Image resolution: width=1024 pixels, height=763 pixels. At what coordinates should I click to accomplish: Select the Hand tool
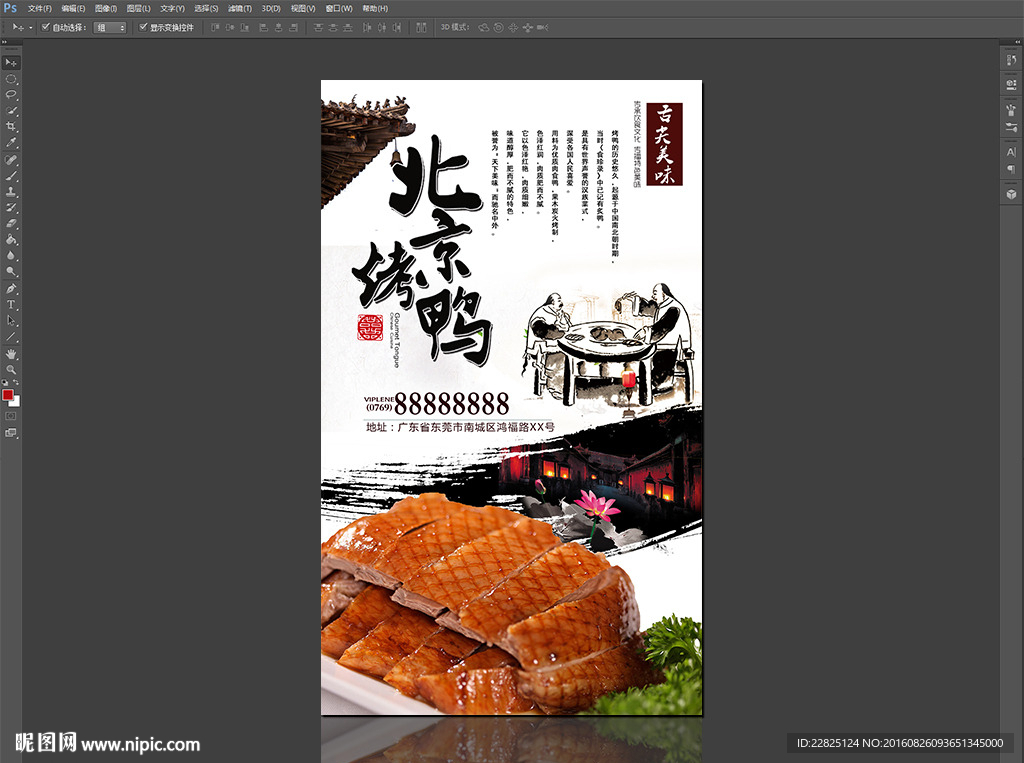pos(11,354)
